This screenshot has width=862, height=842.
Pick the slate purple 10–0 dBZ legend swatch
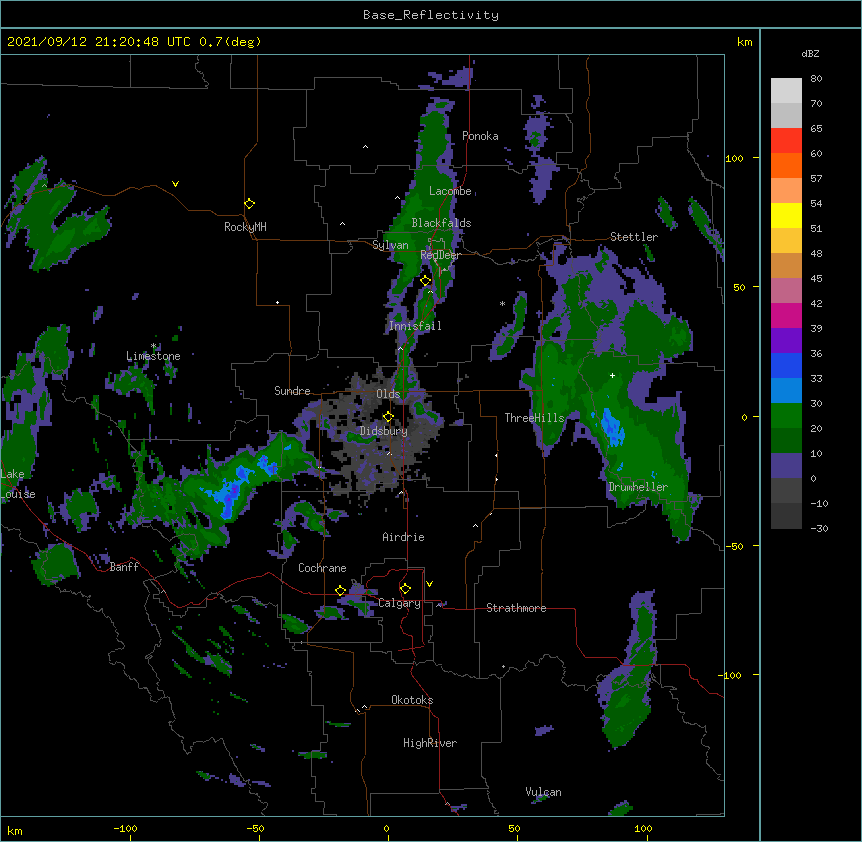(786, 466)
